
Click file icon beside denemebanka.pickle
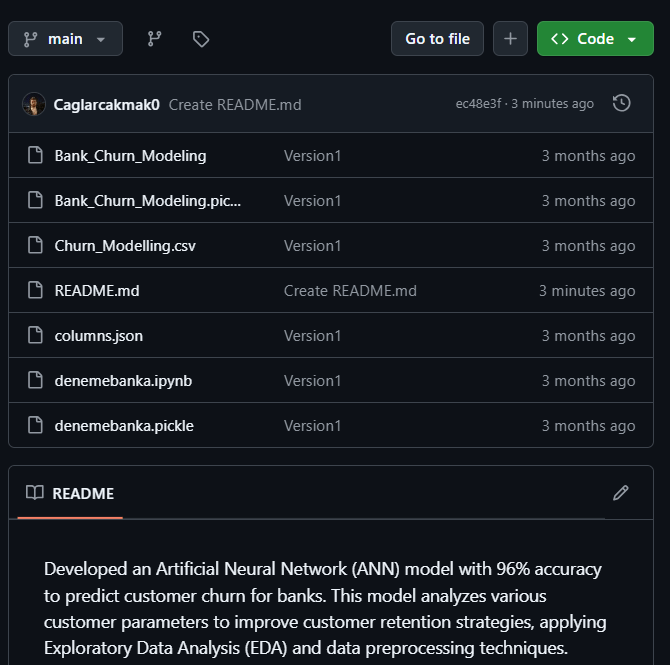coord(35,426)
